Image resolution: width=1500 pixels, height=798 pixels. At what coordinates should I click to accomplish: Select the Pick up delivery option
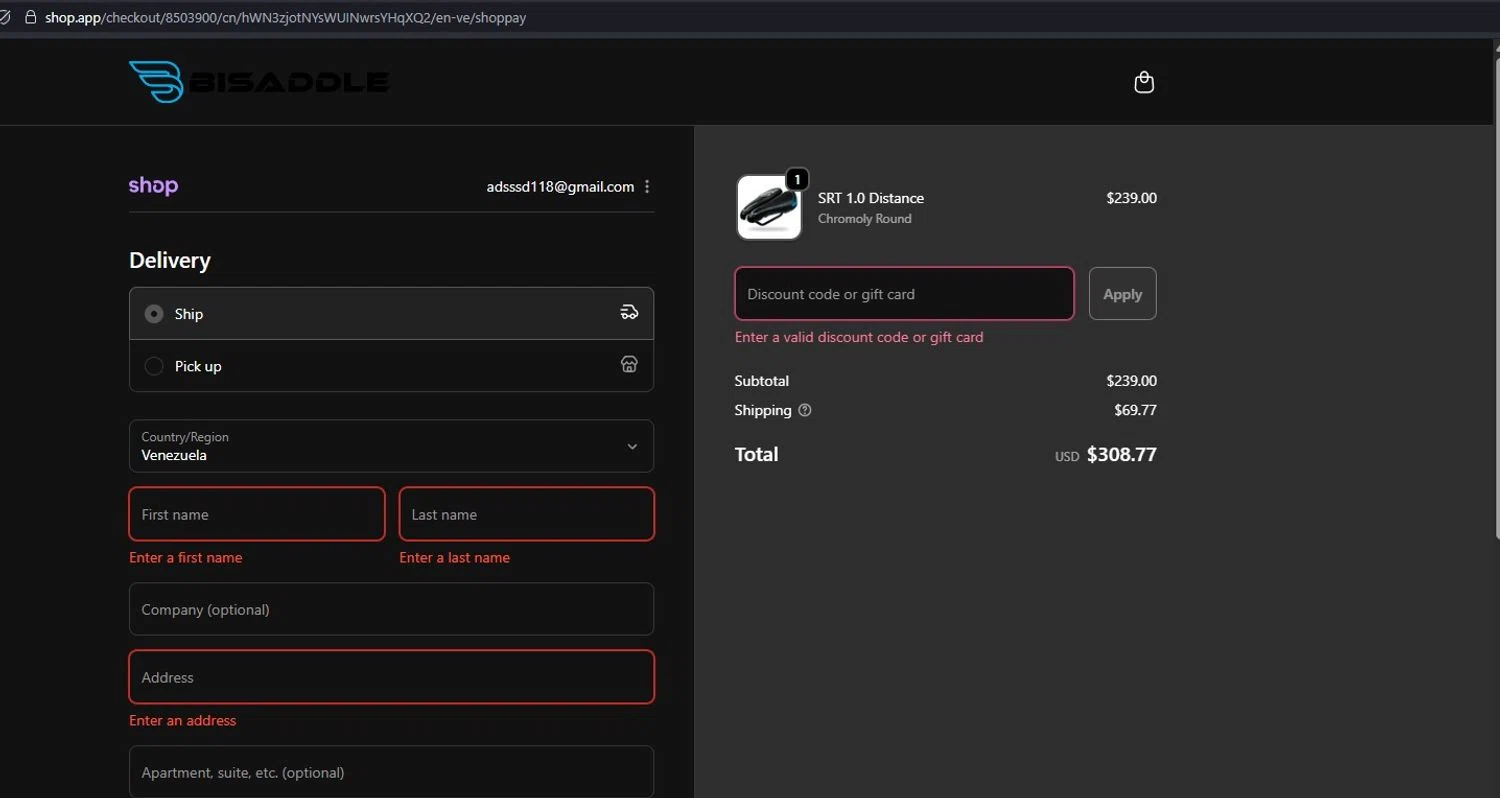[391, 366]
